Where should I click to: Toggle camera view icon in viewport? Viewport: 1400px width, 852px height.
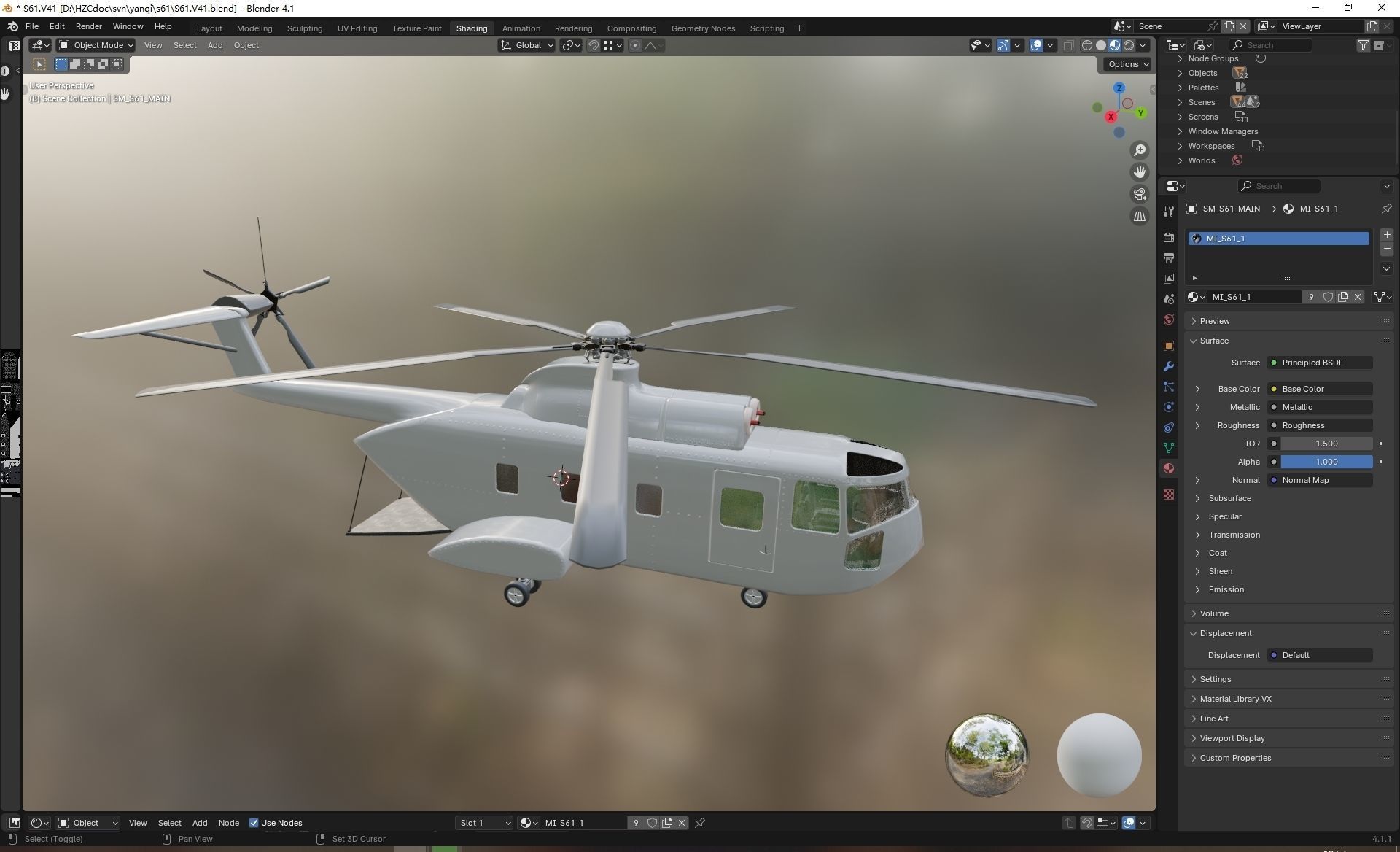click(1139, 194)
